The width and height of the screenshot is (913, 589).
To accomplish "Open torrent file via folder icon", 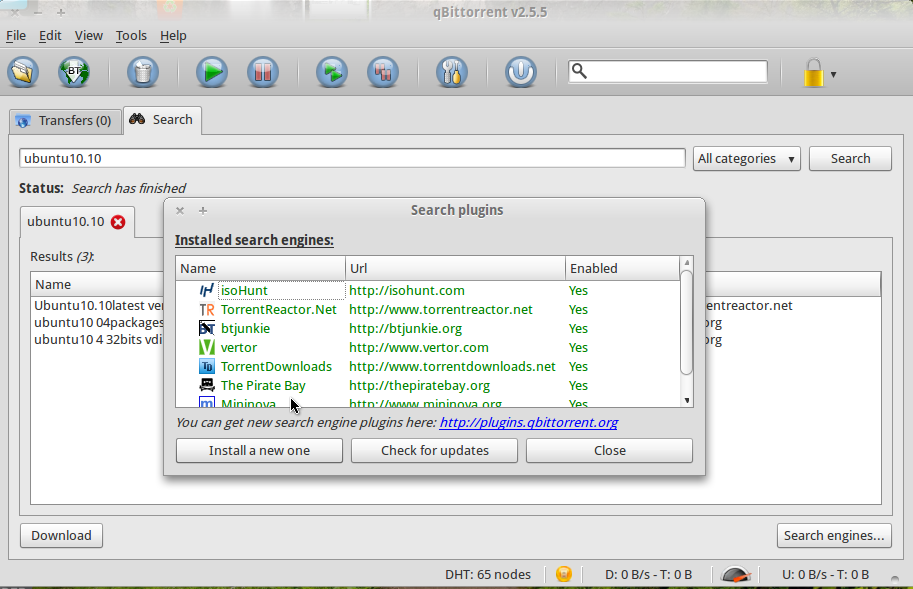I will click(x=23, y=73).
